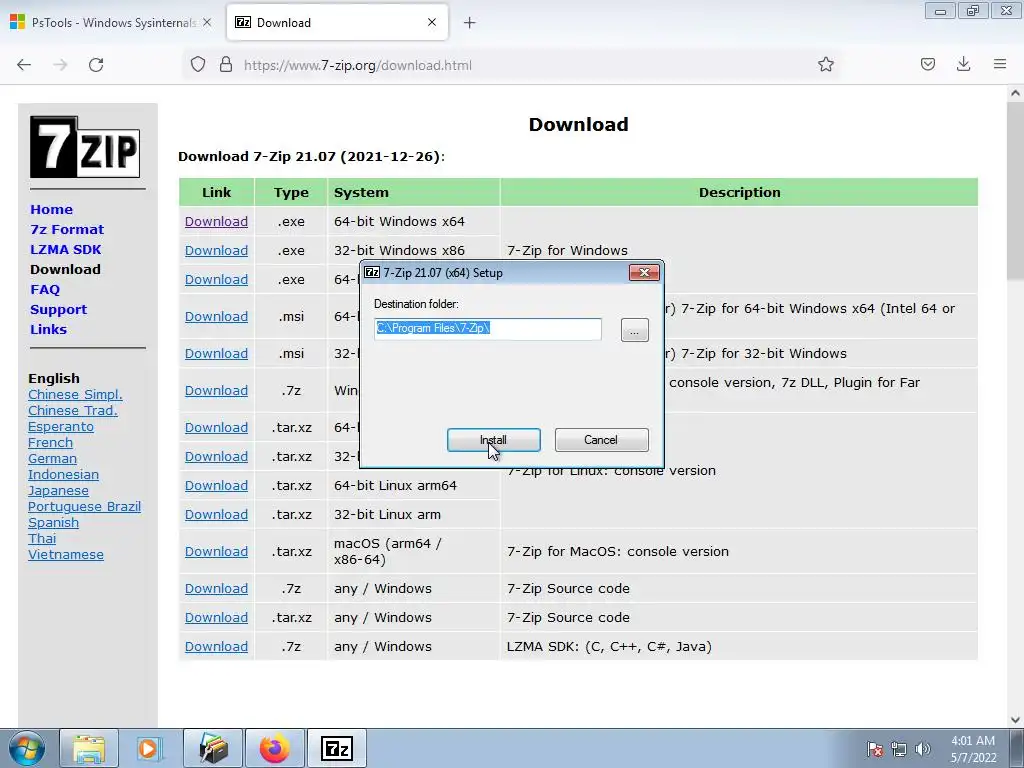Image resolution: width=1024 pixels, height=768 pixels.
Task: Download the 32-bit Linux arm .tar.xz
Action: (x=216, y=515)
